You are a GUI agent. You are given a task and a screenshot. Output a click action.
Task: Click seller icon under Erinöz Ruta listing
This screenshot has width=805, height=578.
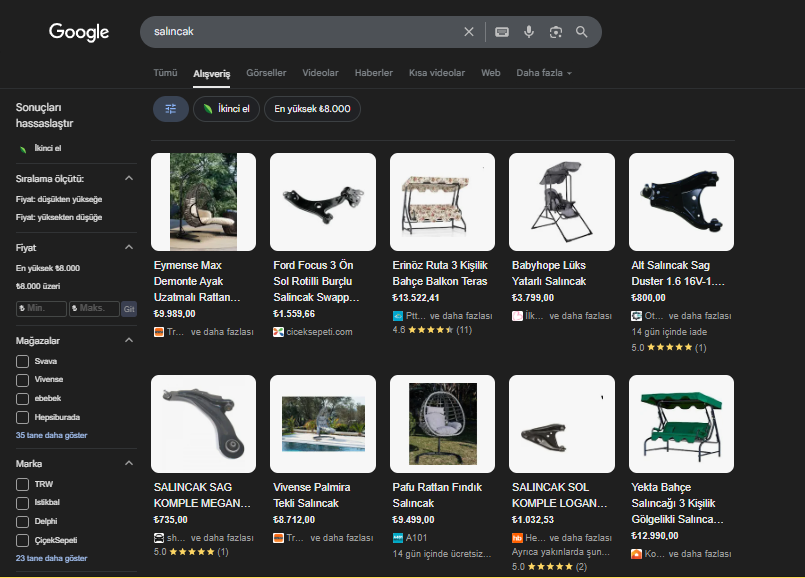[398, 316]
